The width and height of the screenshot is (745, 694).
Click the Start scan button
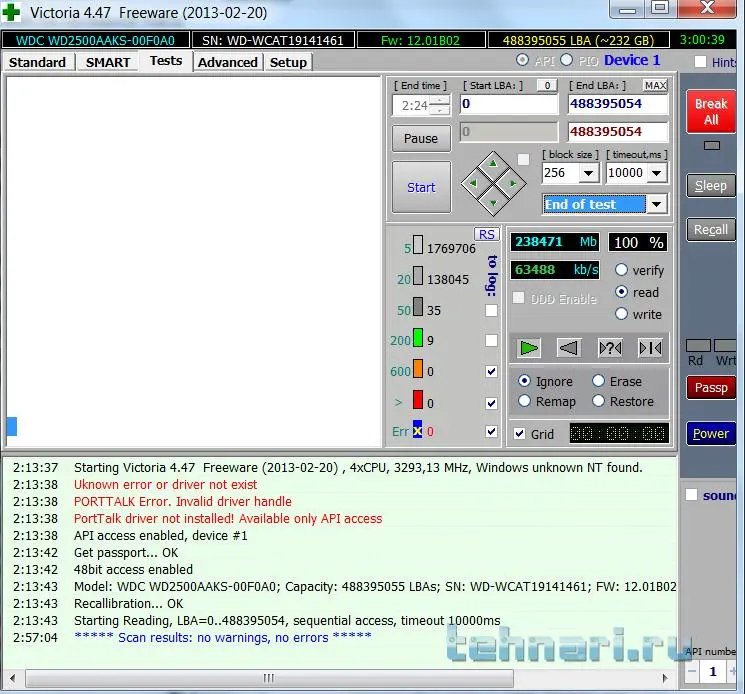point(421,187)
